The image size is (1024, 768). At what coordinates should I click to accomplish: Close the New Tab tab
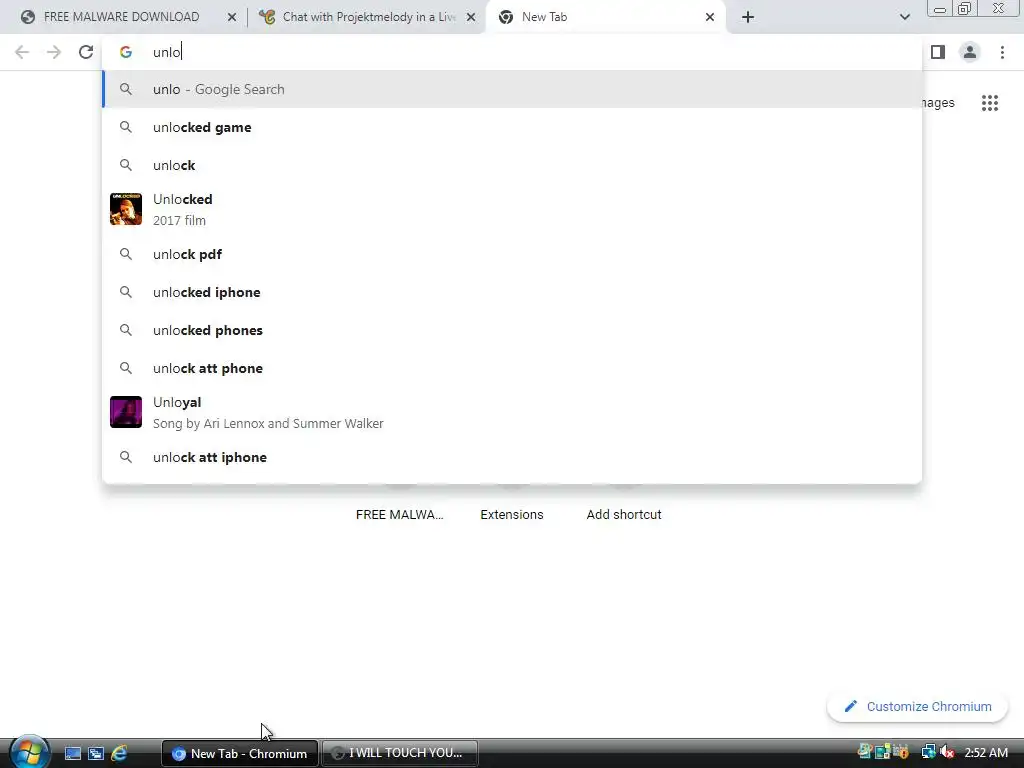click(710, 17)
